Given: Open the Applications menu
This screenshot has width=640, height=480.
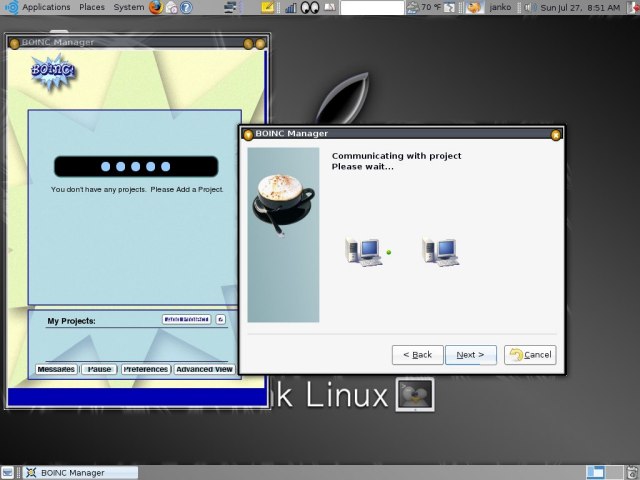Looking at the screenshot, I should [46, 7].
